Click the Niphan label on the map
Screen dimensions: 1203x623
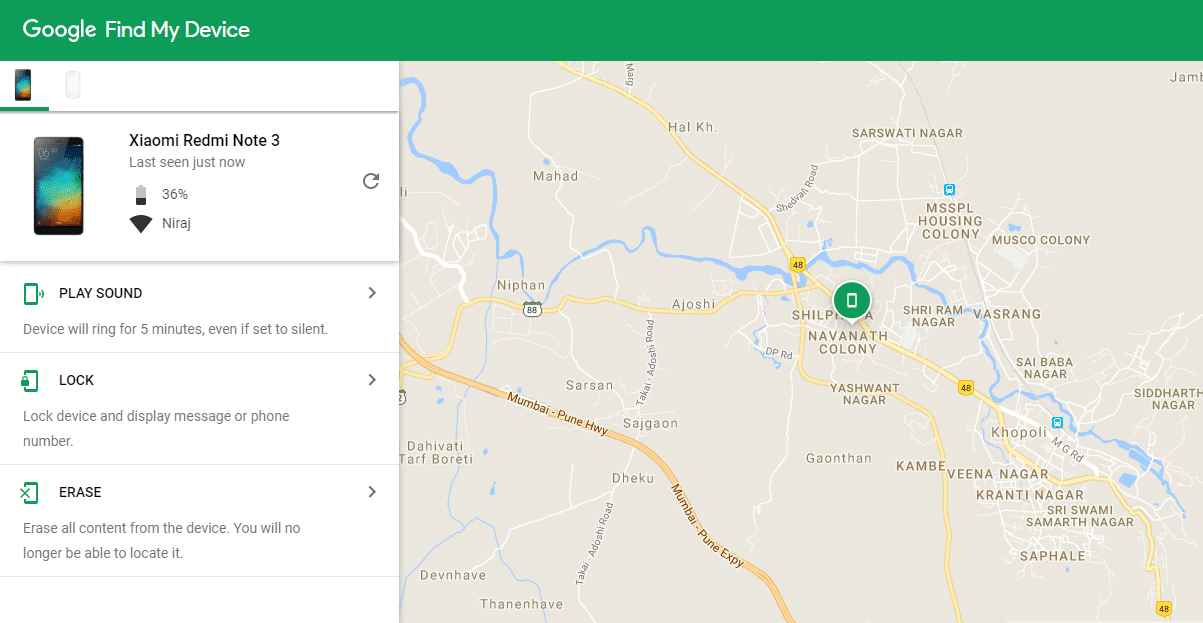pyautogui.click(x=521, y=285)
